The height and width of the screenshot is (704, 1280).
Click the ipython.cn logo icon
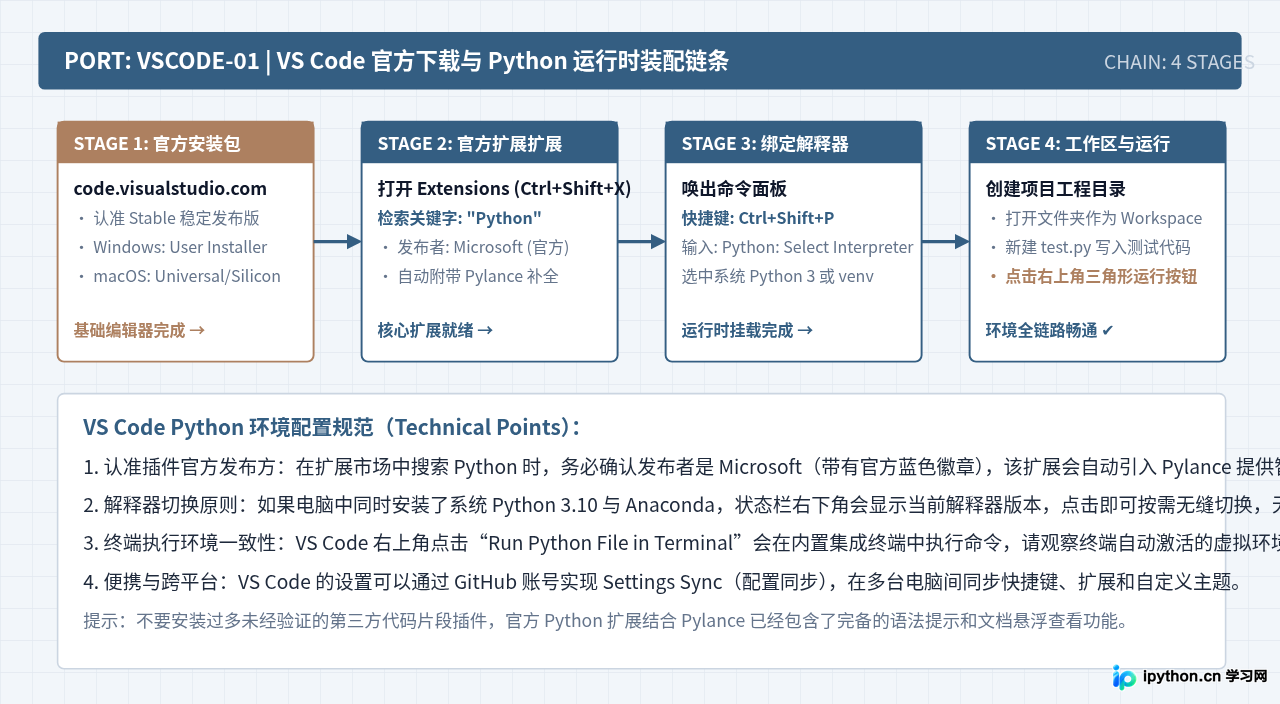point(1124,677)
